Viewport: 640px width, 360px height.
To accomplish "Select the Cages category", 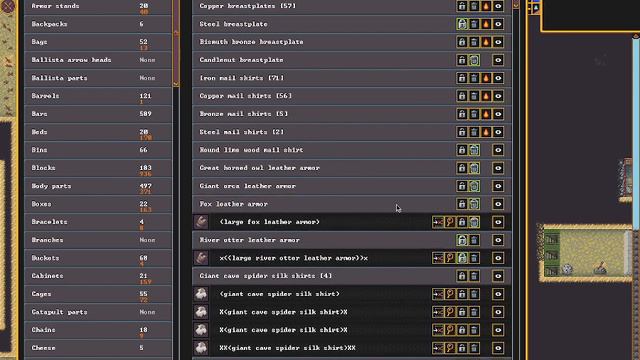I will (x=98, y=294).
